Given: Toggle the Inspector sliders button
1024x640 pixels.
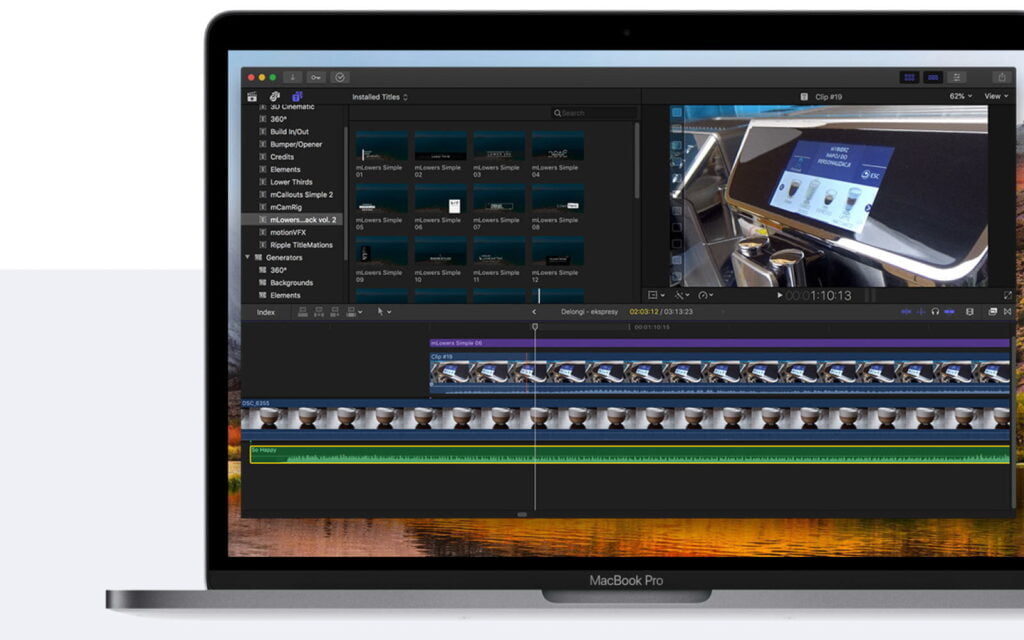Looking at the screenshot, I should [x=957, y=77].
